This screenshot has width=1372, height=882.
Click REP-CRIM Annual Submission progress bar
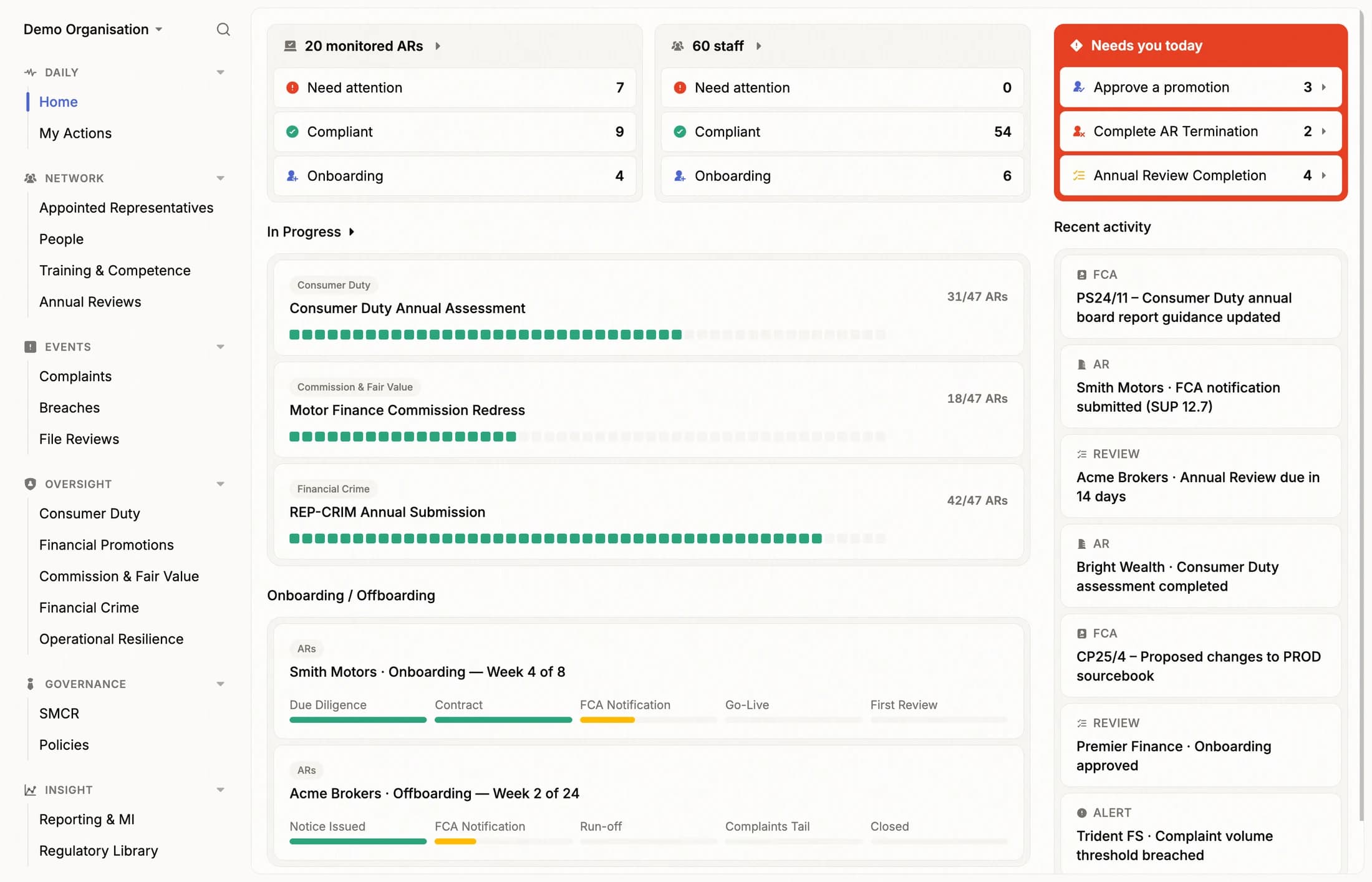pyautogui.click(x=587, y=539)
